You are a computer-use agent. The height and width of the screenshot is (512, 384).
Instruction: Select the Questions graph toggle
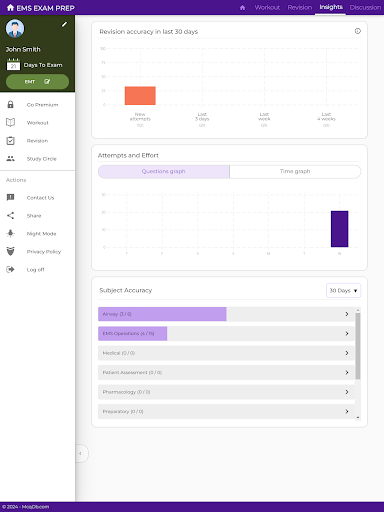(164, 171)
